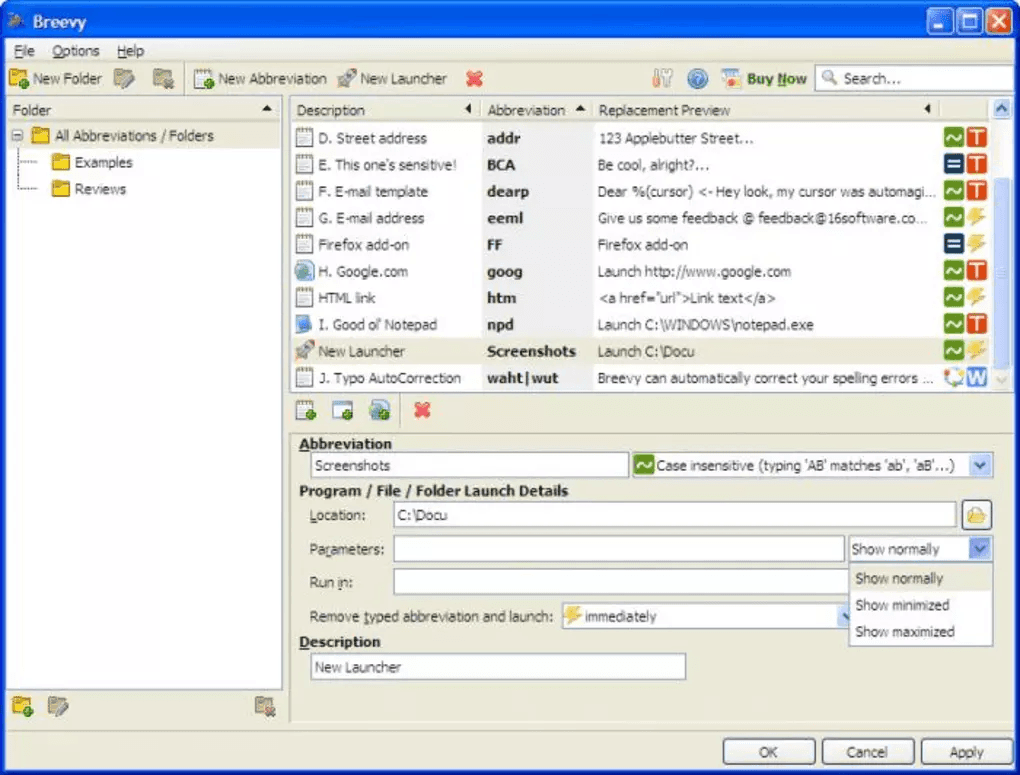
Task: Browse for a location with the folder button
Action: (x=976, y=516)
